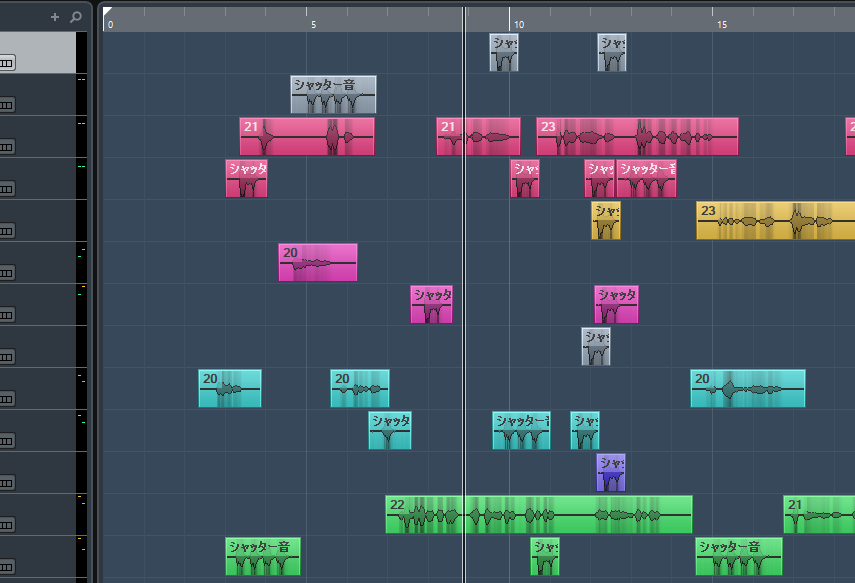855x583 pixels.
Task: Select the small purple シャッ clip
Action: coord(611,472)
